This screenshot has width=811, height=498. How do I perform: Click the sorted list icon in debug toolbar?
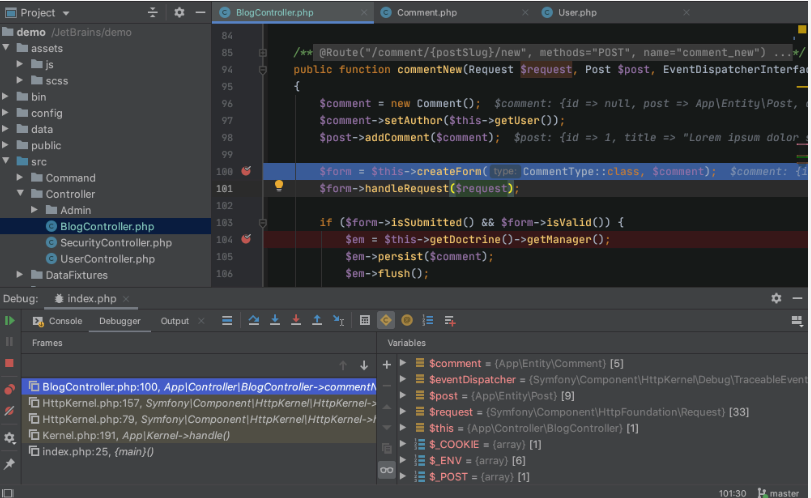click(428, 321)
